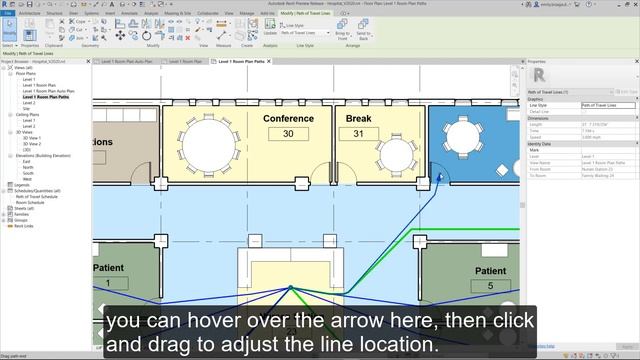Click the Conference room tag 30

pyautogui.click(x=288, y=134)
